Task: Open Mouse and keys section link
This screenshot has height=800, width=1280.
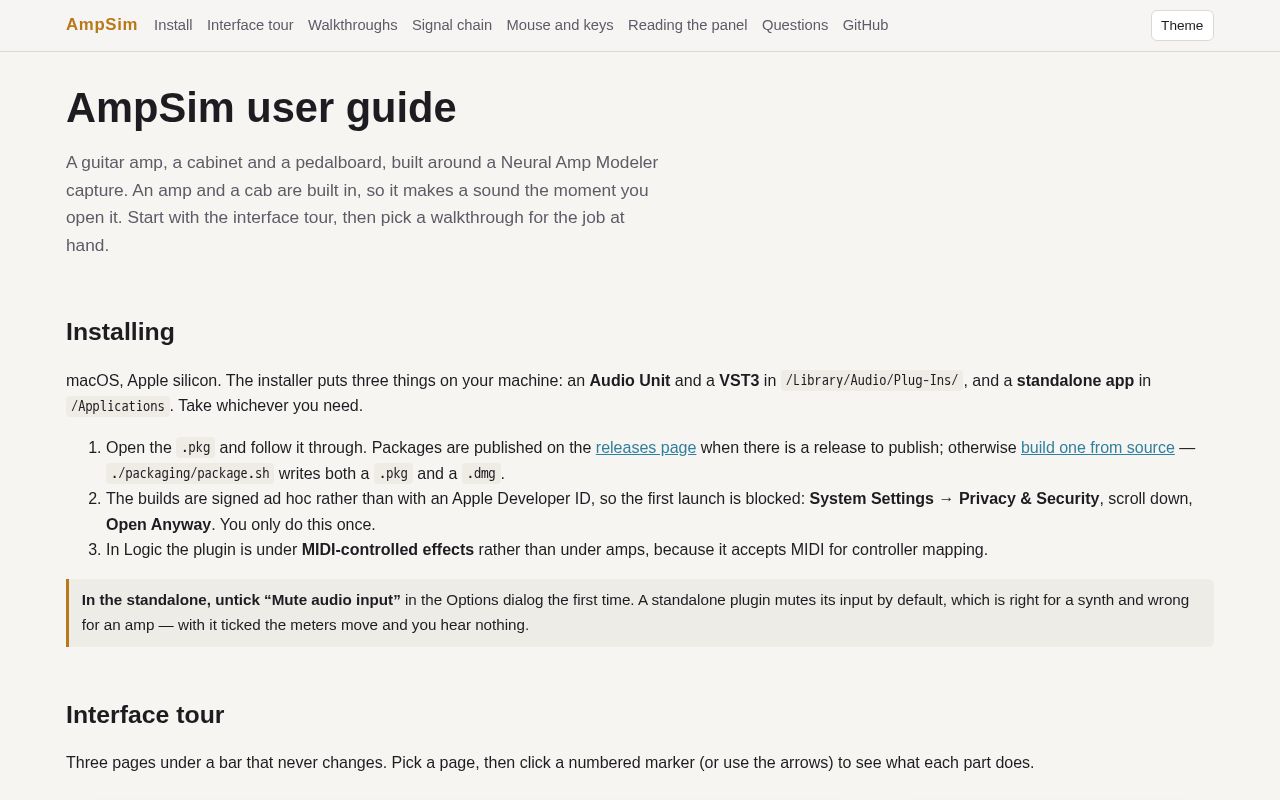Action: (x=560, y=25)
